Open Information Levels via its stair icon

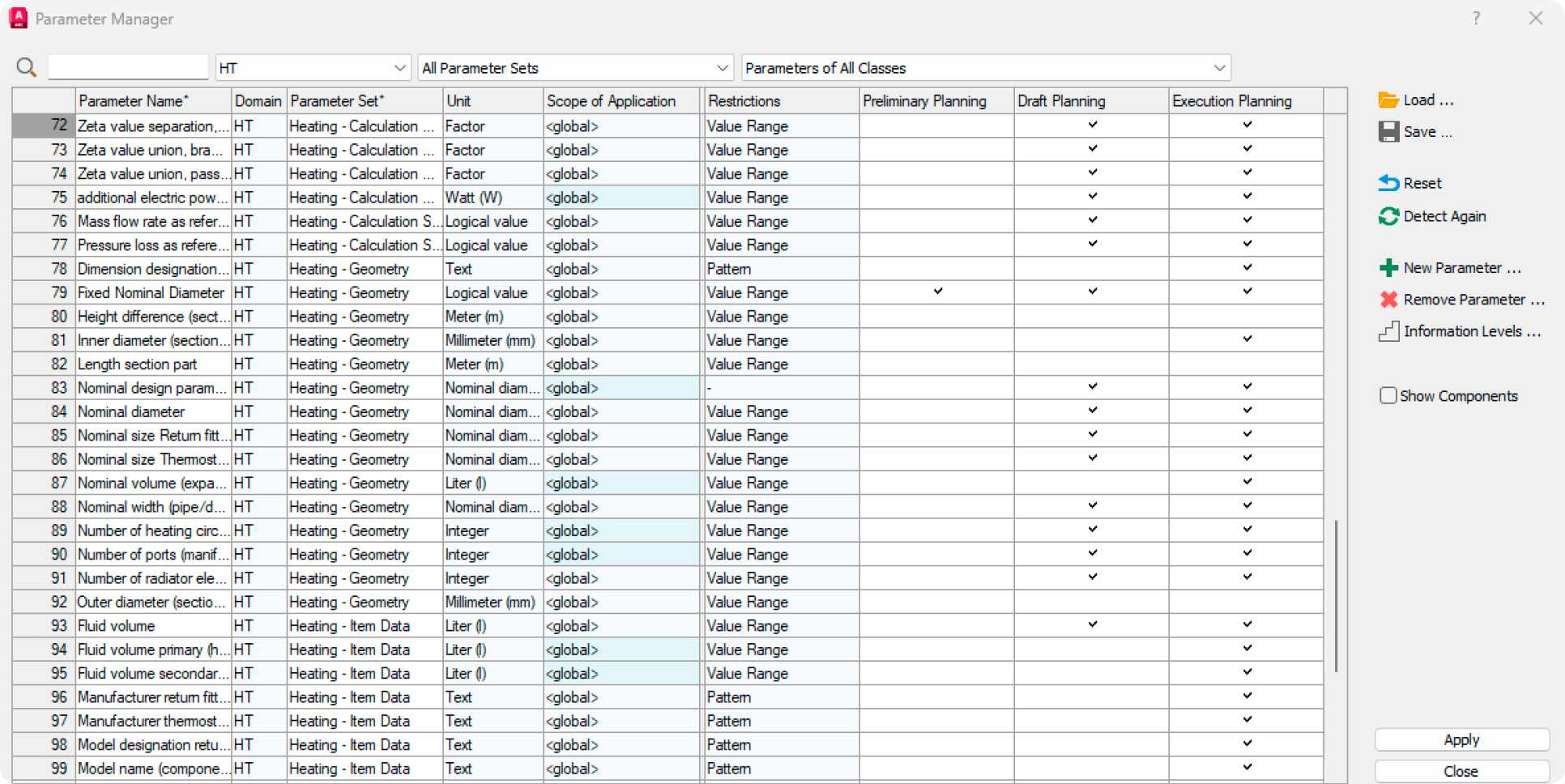tap(1388, 331)
